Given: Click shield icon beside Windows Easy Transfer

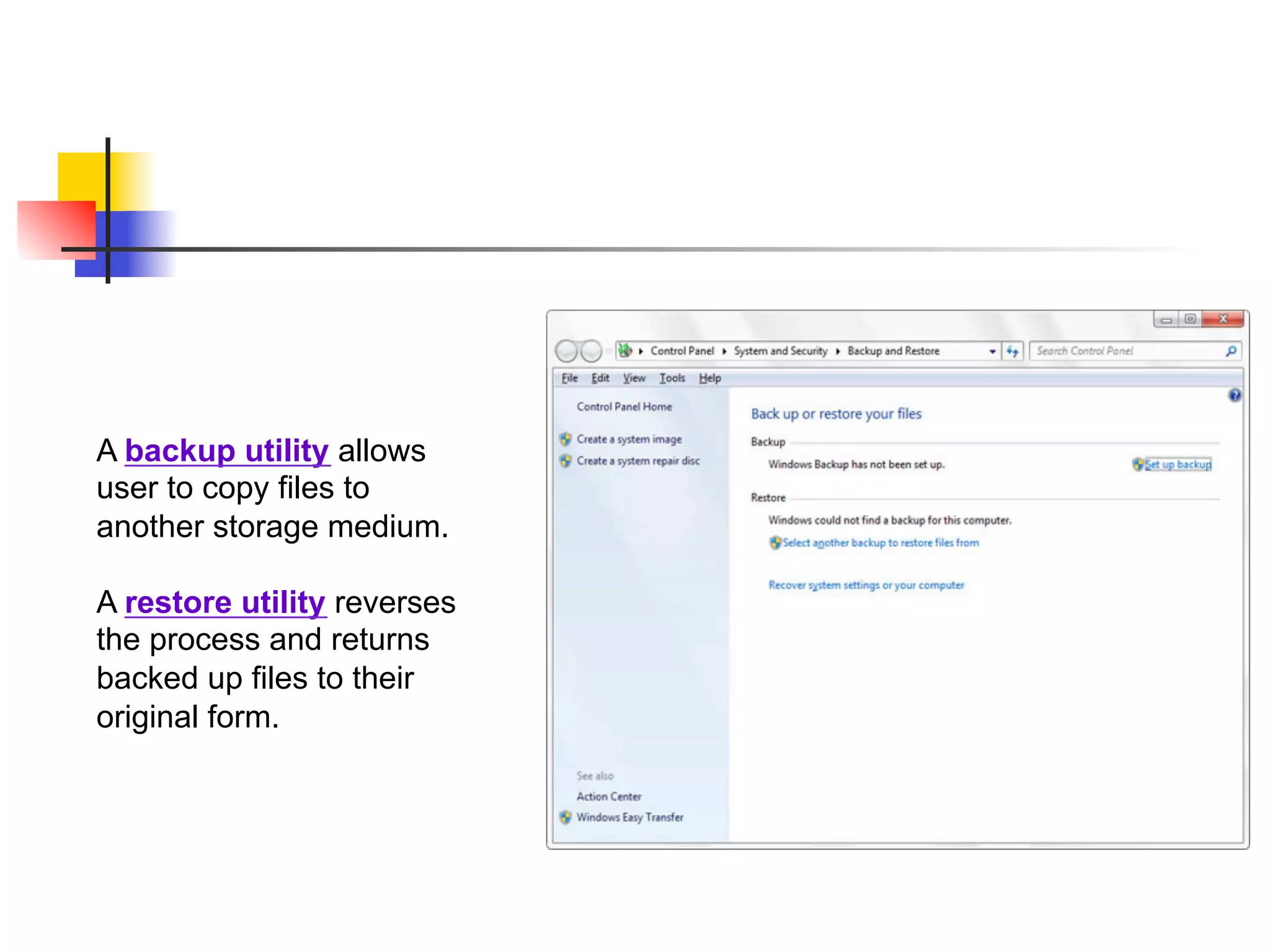Looking at the screenshot, I should tap(565, 818).
